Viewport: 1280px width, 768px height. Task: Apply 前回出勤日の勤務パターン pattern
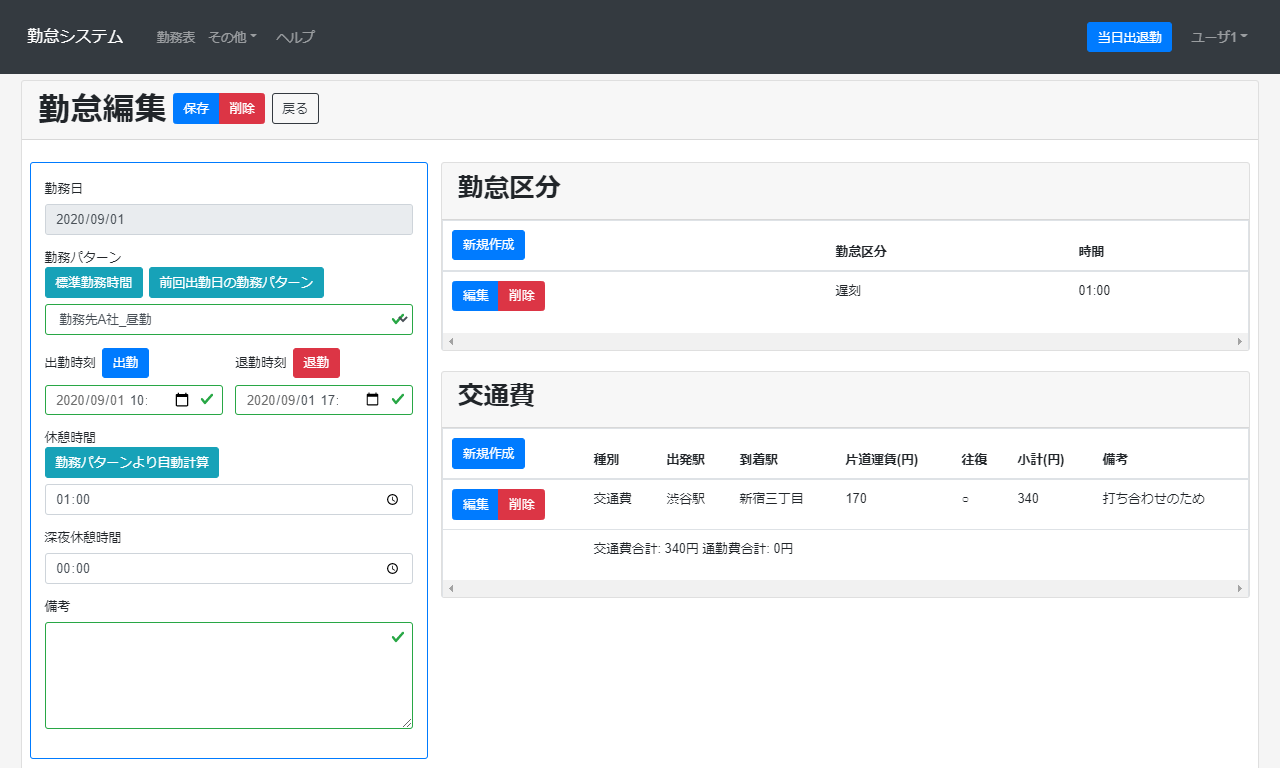237,282
